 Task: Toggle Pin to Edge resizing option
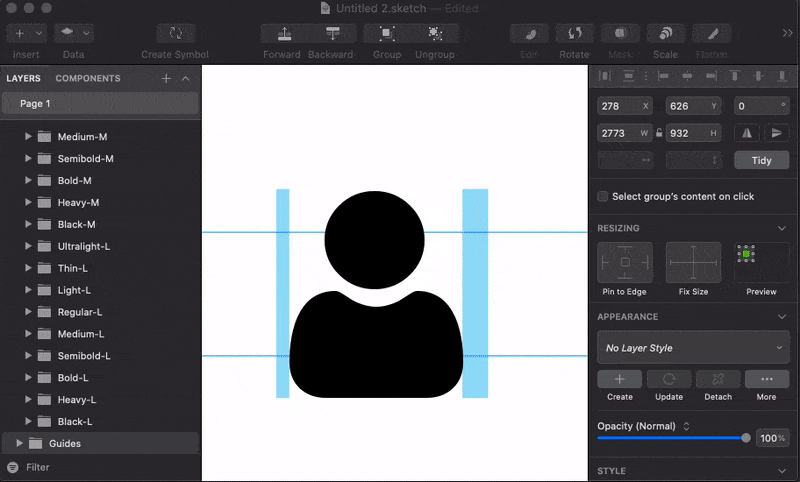[624, 263]
